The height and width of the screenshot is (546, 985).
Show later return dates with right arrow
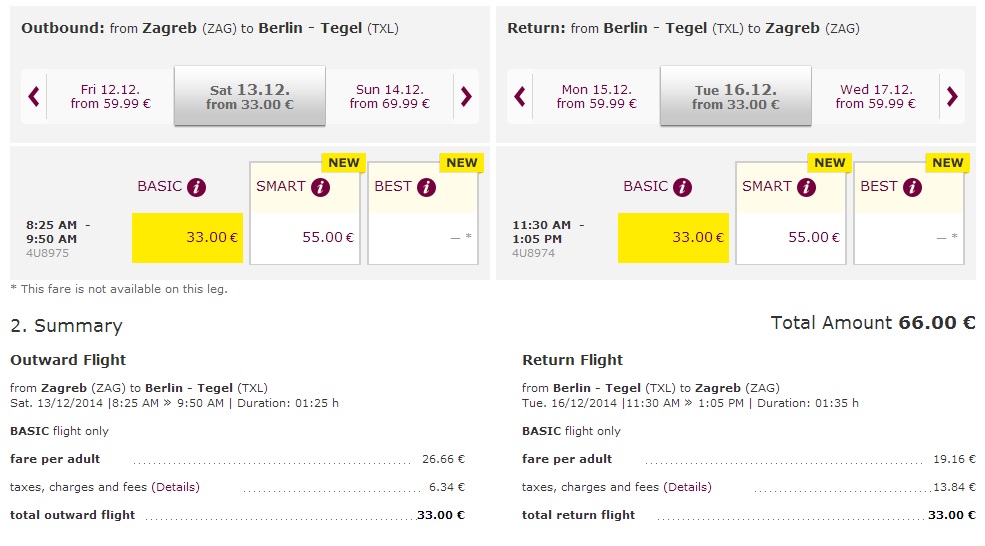coord(952,96)
